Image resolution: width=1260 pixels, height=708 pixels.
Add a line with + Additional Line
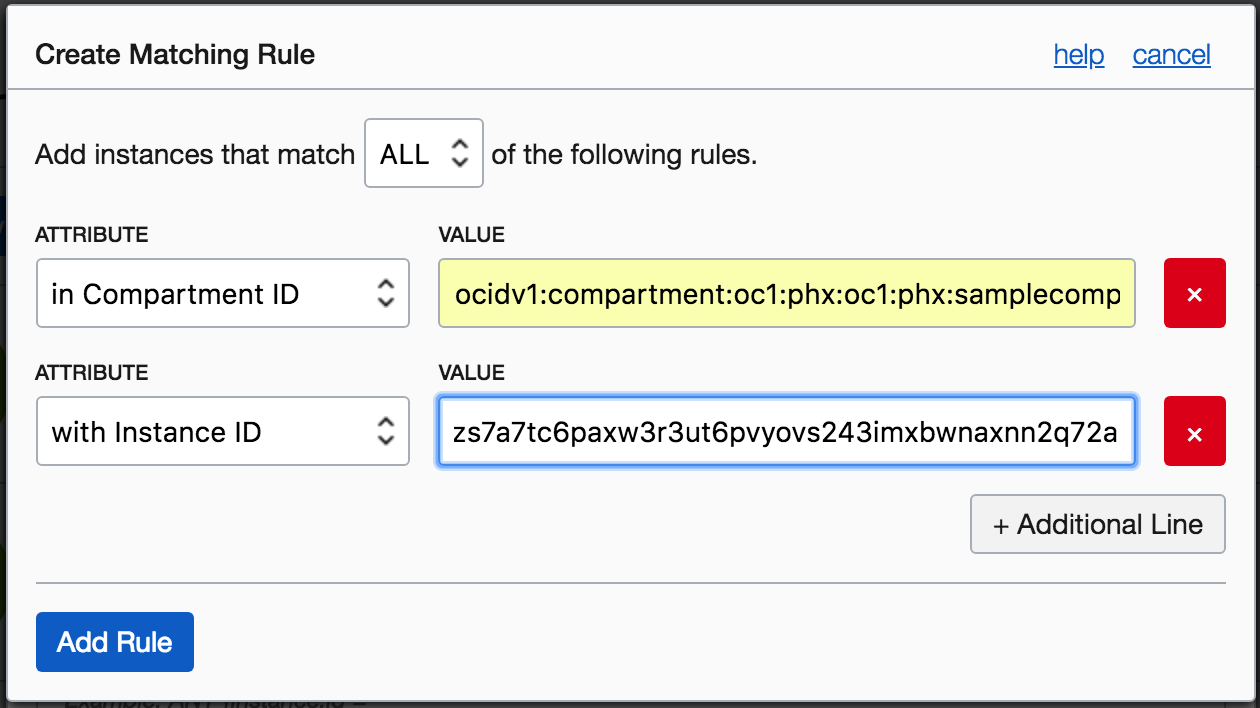point(1097,524)
